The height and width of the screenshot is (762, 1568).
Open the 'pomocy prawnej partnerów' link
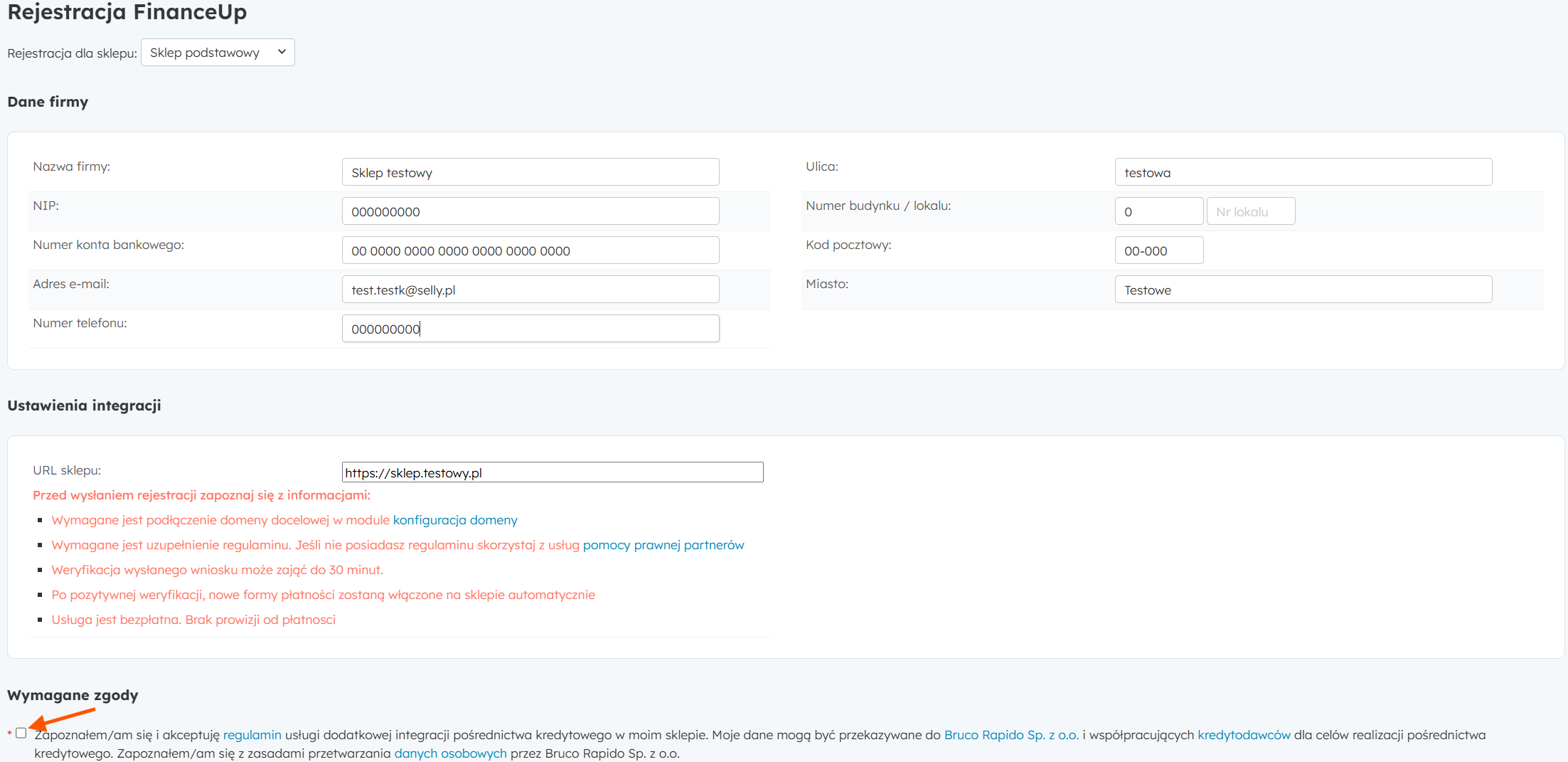(663, 545)
